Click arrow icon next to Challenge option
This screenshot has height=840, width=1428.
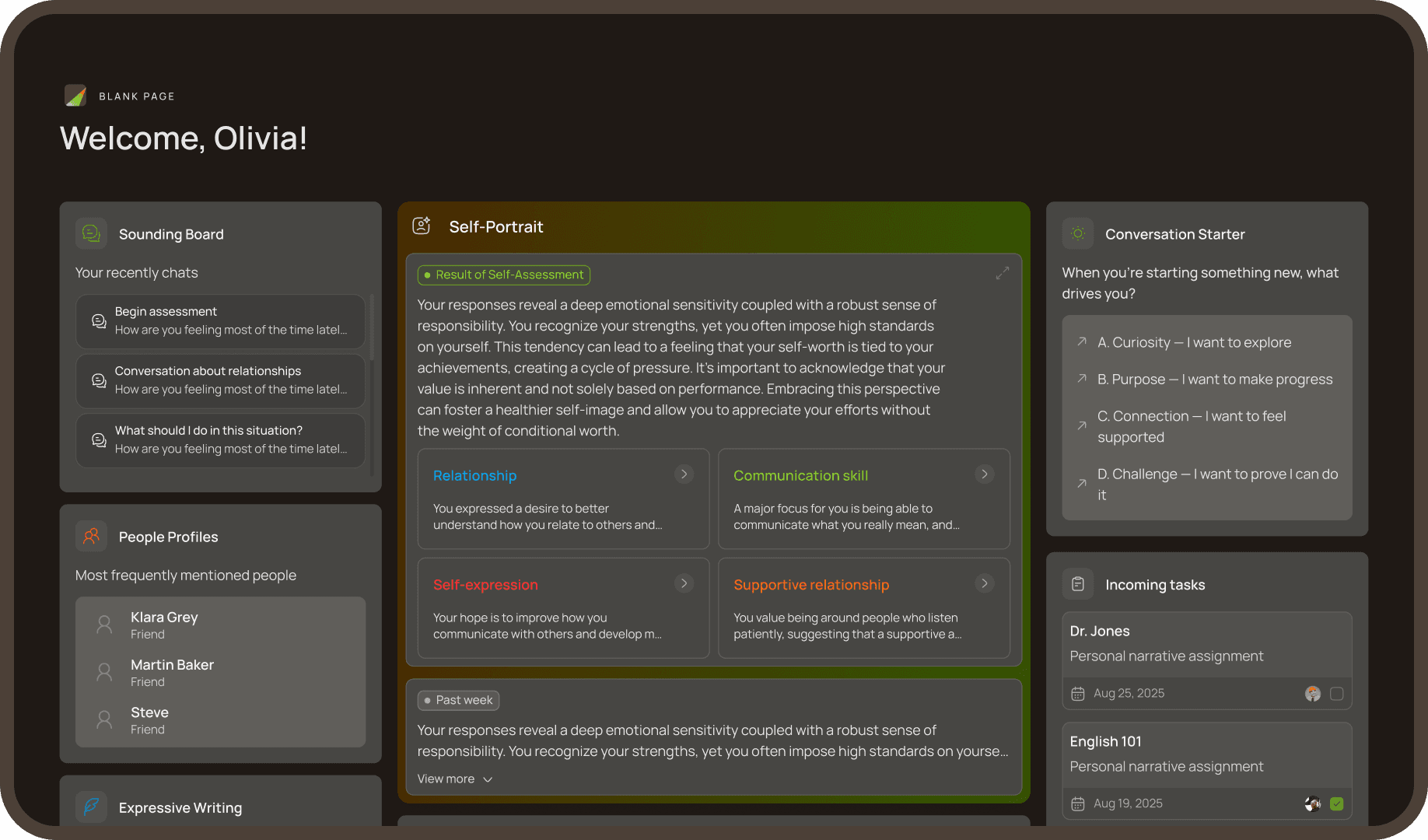(x=1082, y=483)
